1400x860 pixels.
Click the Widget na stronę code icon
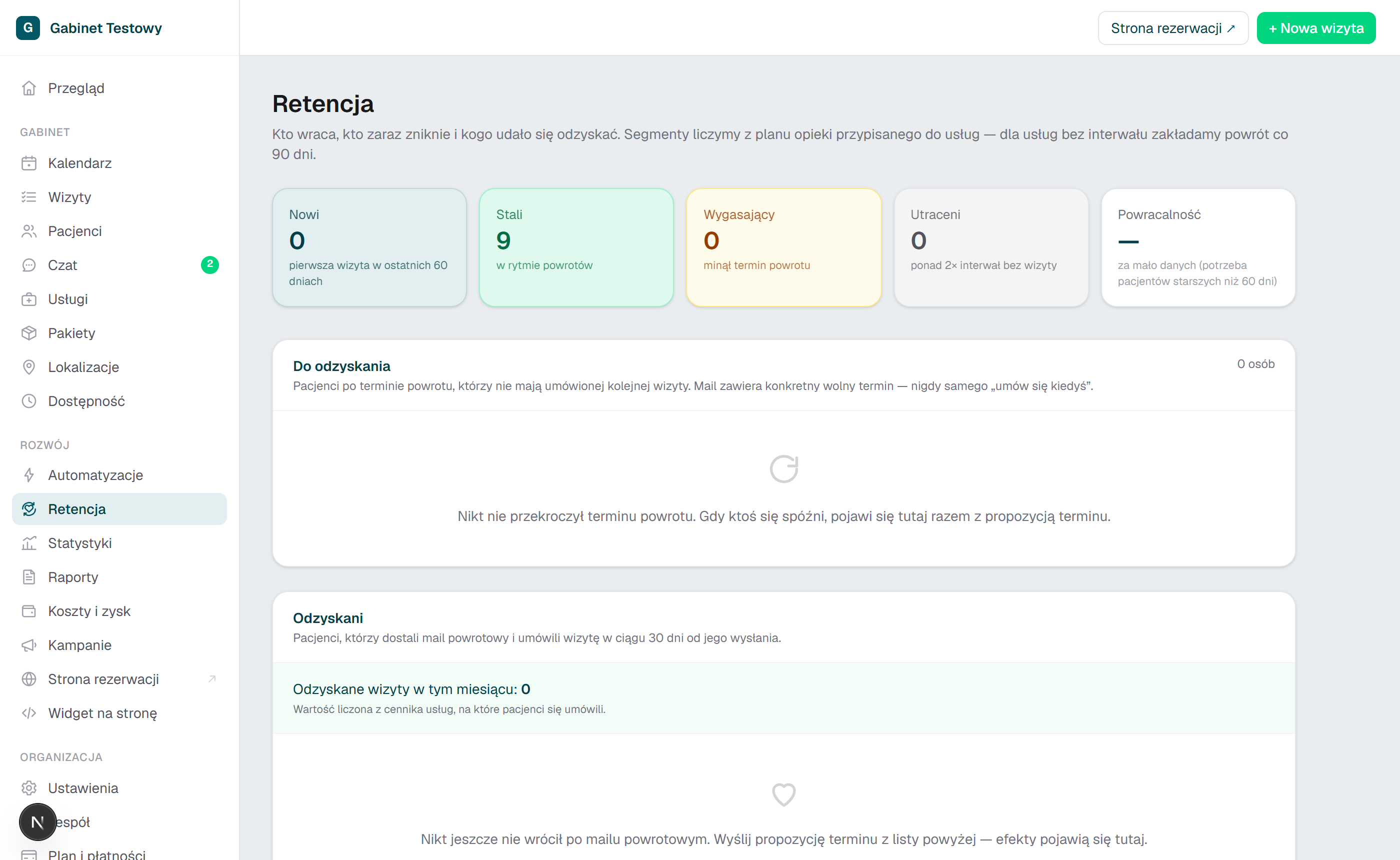point(29,713)
